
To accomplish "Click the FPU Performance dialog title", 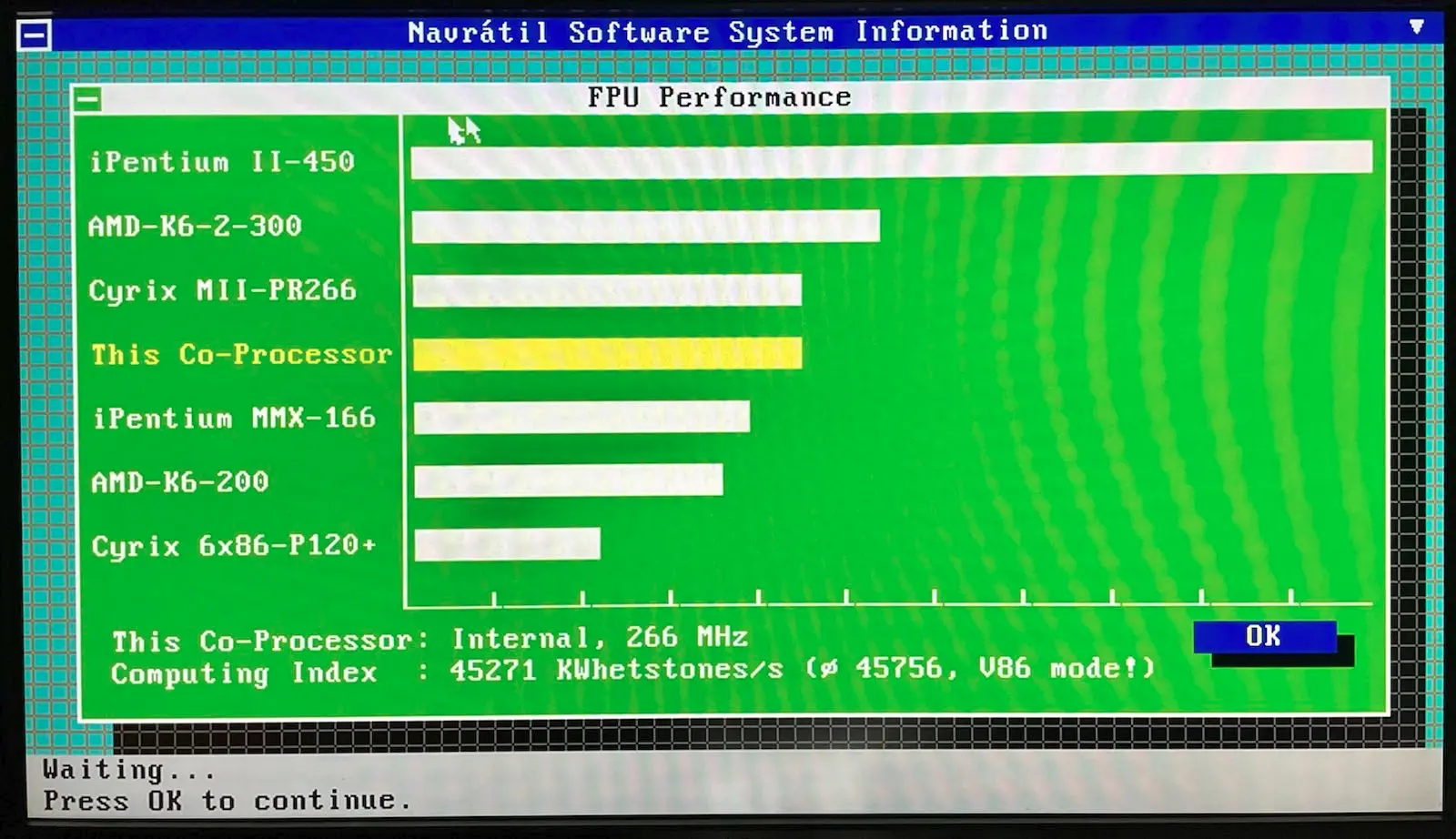I will [719, 97].
